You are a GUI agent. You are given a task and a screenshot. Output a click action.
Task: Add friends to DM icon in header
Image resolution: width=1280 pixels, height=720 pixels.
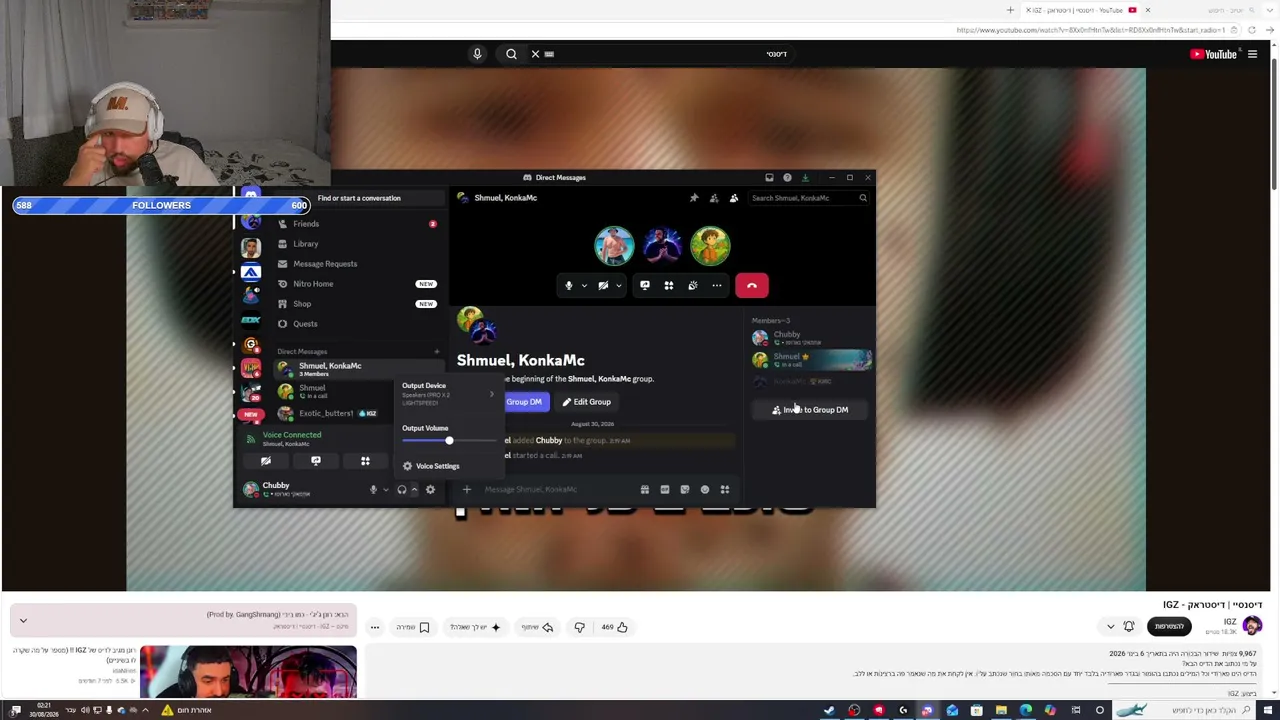click(714, 198)
